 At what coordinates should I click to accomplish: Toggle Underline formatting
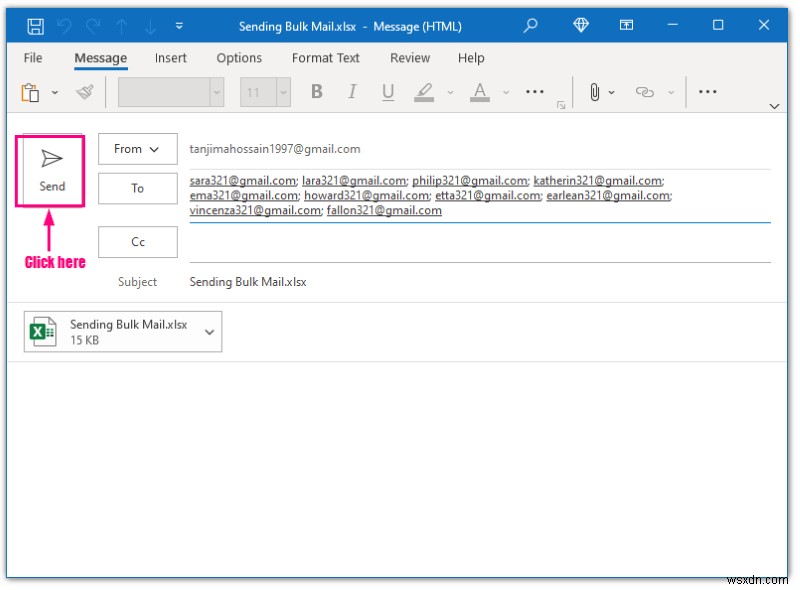387,92
